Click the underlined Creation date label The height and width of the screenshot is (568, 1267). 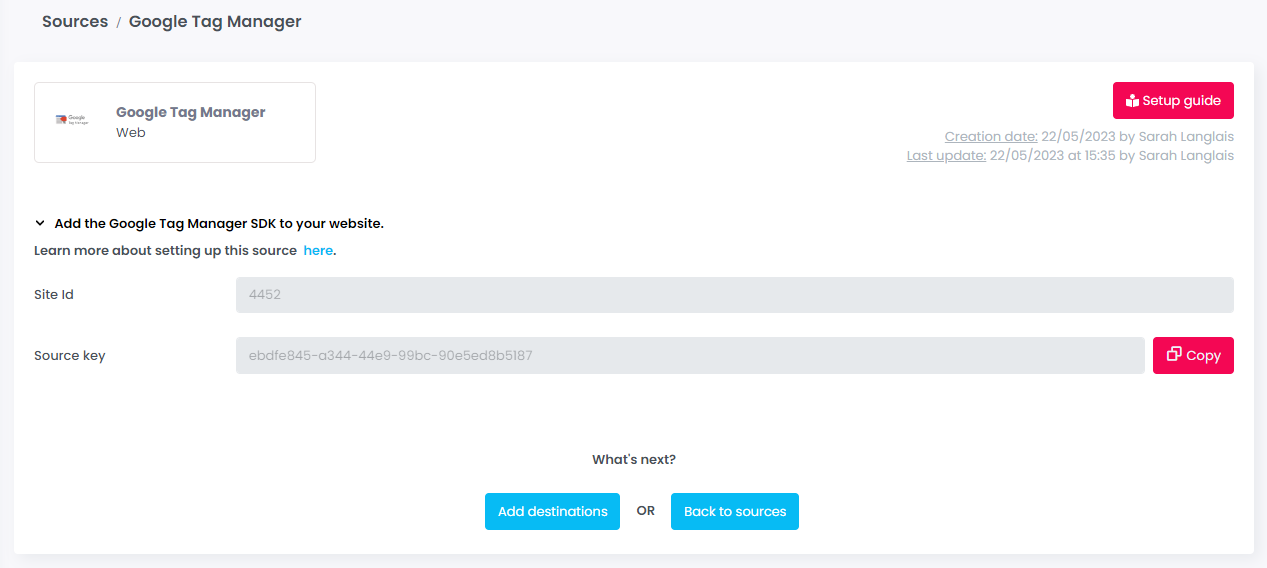pos(990,137)
